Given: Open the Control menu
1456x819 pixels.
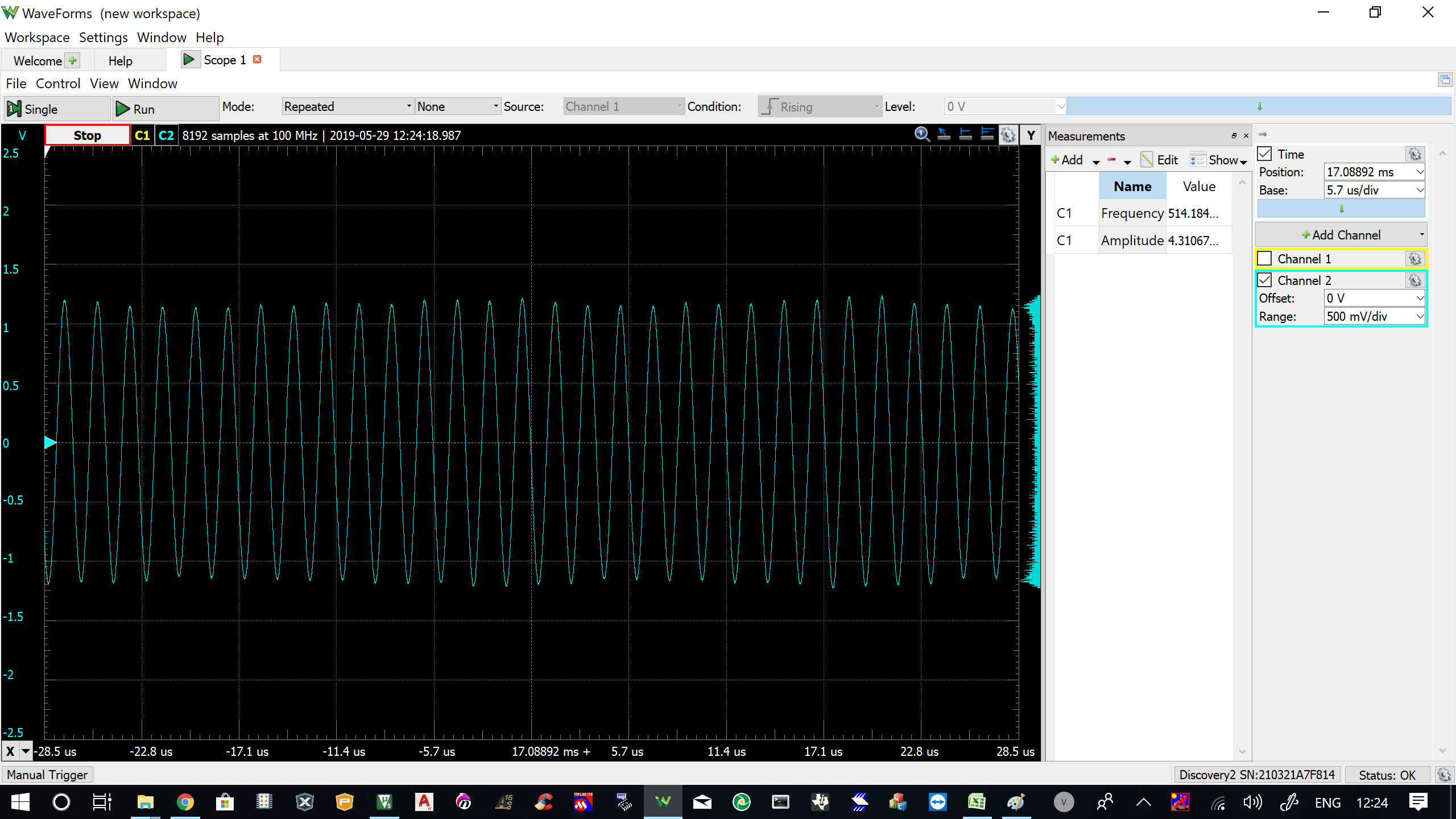Looking at the screenshot, I should tap(58, 84).
